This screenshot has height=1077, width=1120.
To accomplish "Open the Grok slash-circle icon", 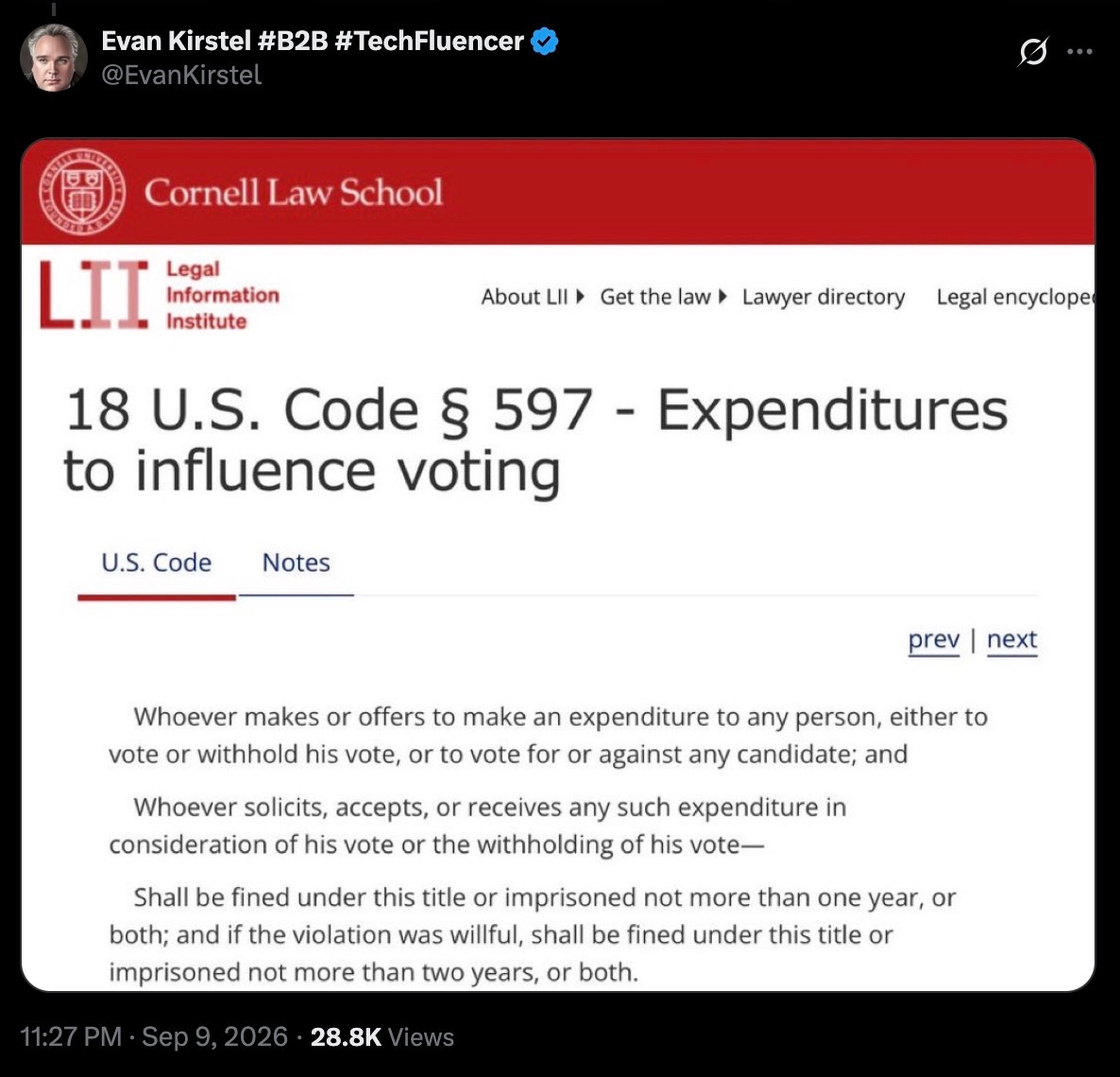I will click(1033, 51).
